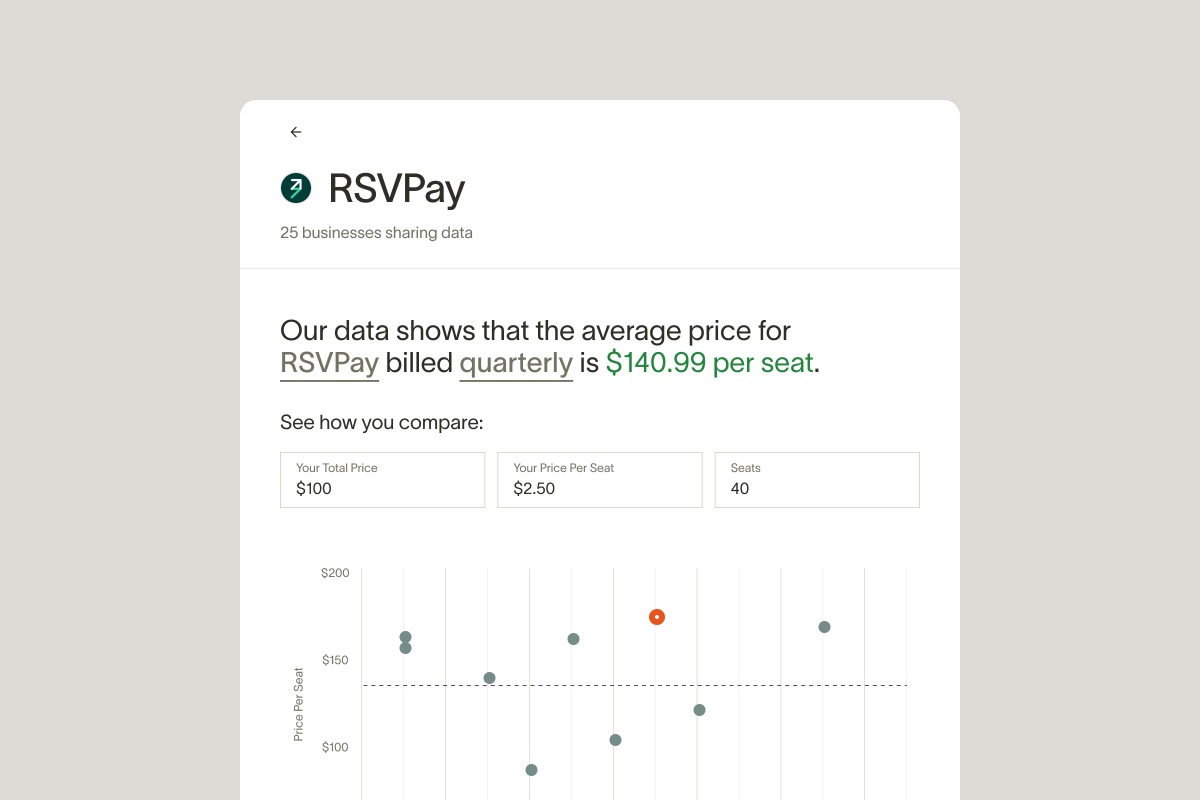Viewport: 1200px width, 800px height.
Task: Click the gray data point near $160 mid-chart
Action: 573,638
